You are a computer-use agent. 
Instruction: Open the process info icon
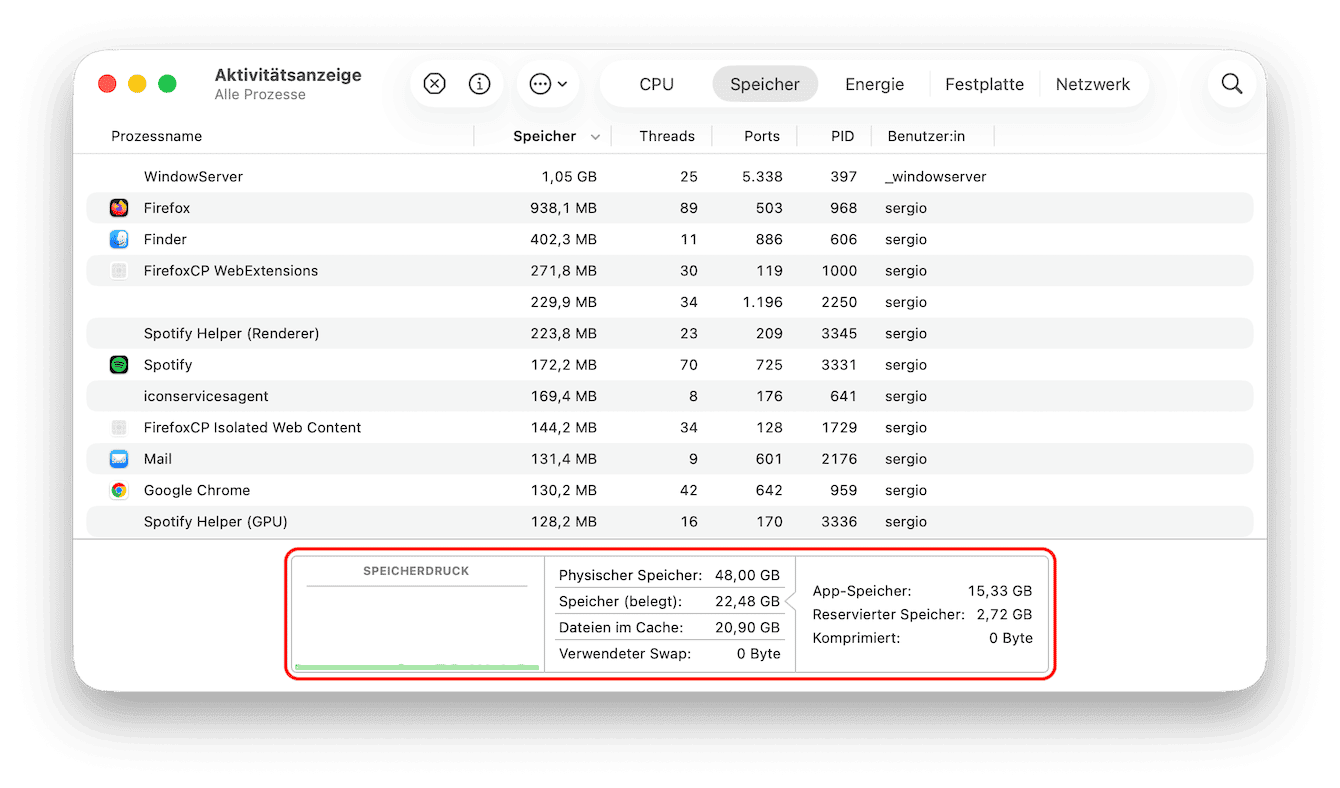(x=480, y=84)
